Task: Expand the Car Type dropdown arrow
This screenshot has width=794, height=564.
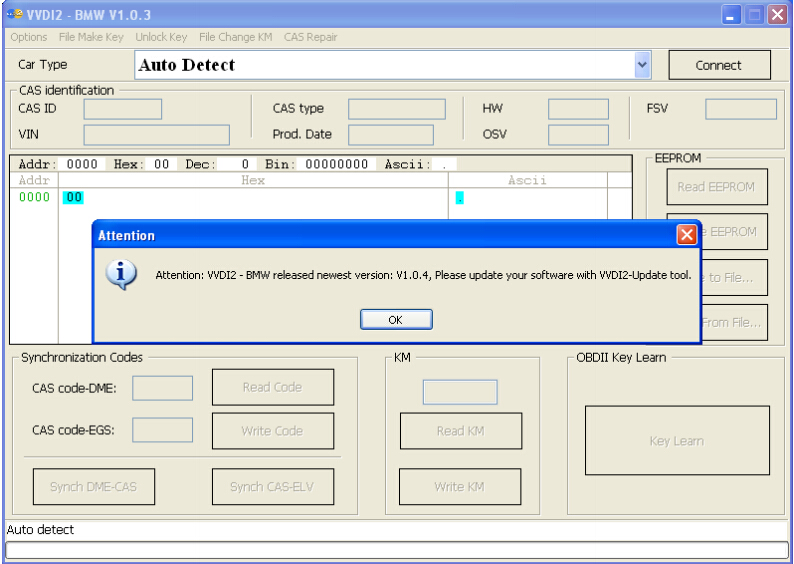Action: click(642, 65)
